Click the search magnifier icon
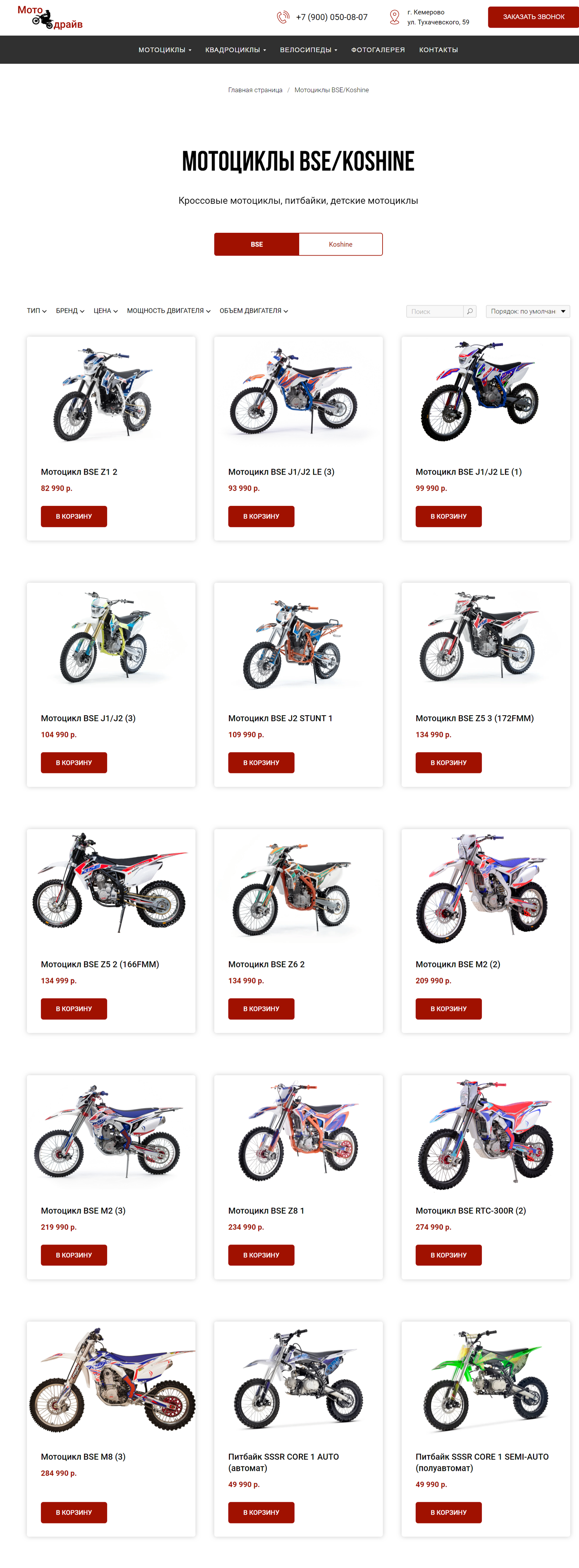 [469, 311]
